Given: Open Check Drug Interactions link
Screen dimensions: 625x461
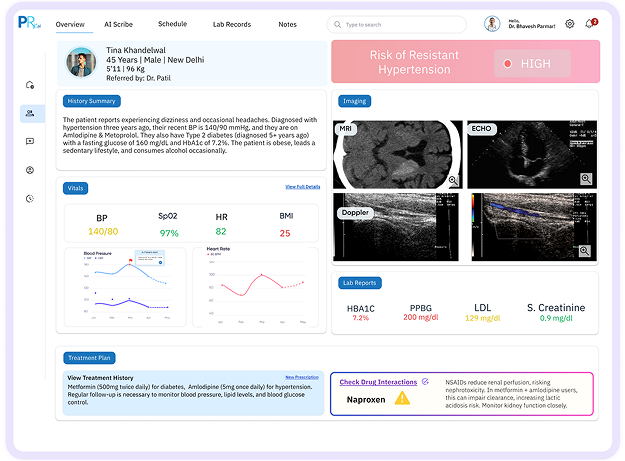Looking at the screenshot, I should pos(378,381).
